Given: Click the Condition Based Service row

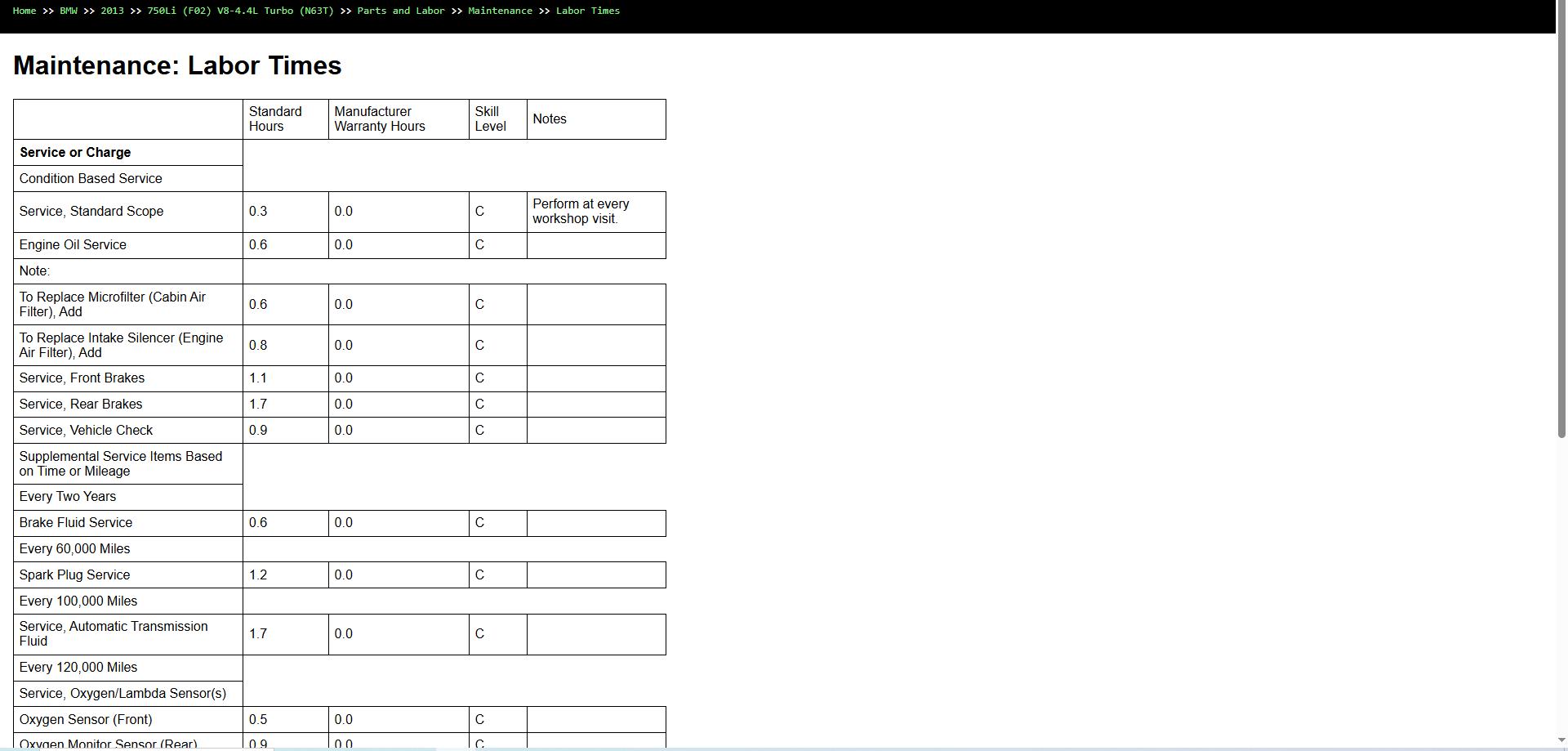Looking at the screenshot, I should (x=128, y=179).
